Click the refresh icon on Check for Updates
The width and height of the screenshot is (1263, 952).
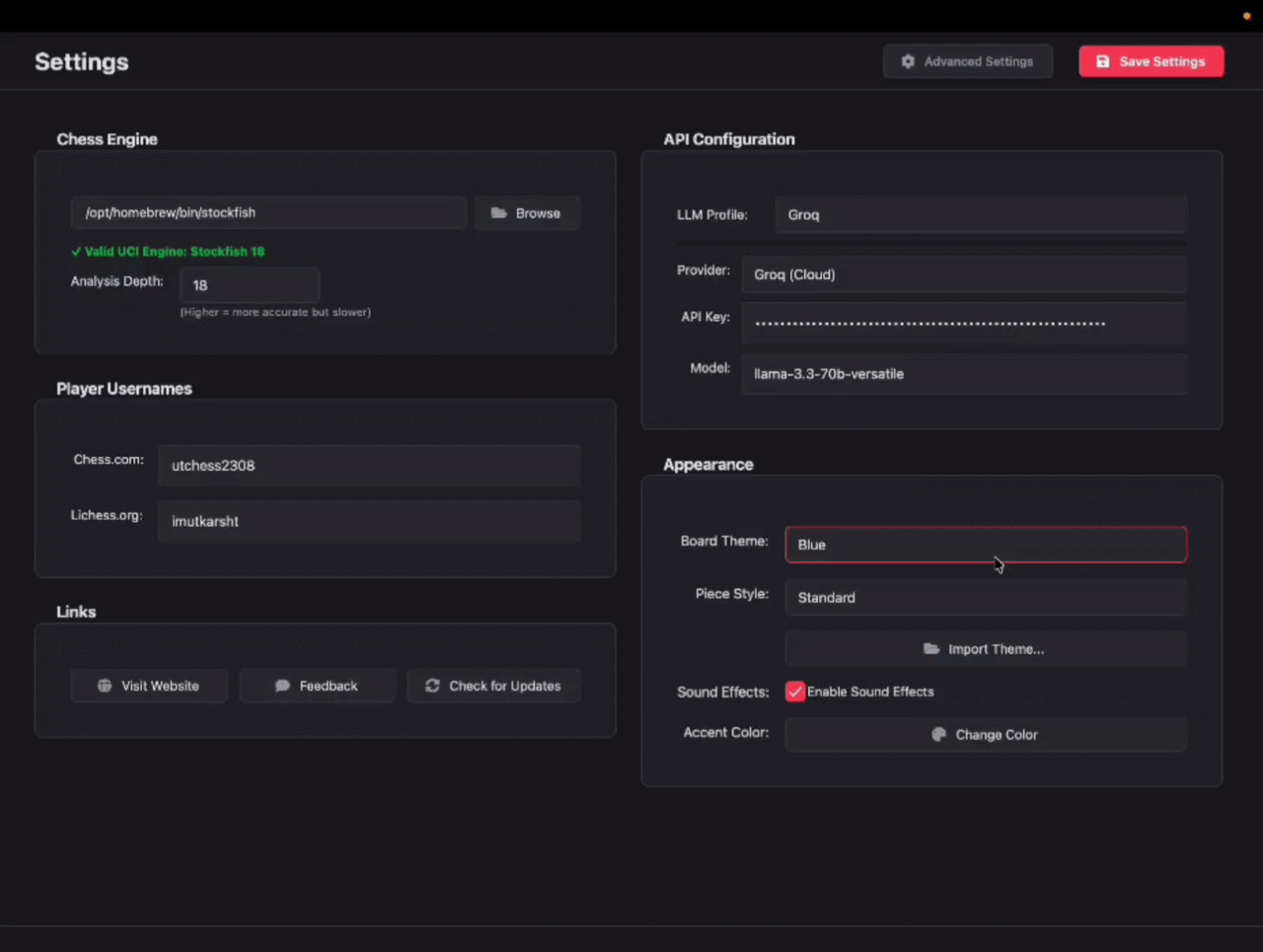pyautogui.click(x=432, y=686)
